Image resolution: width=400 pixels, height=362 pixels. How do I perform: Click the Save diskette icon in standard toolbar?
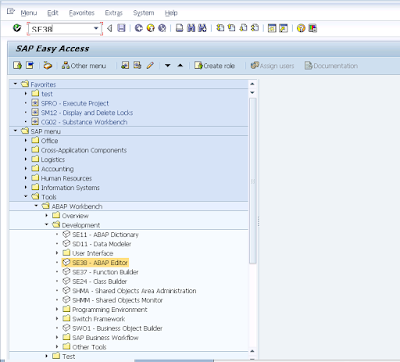[121, 28]
